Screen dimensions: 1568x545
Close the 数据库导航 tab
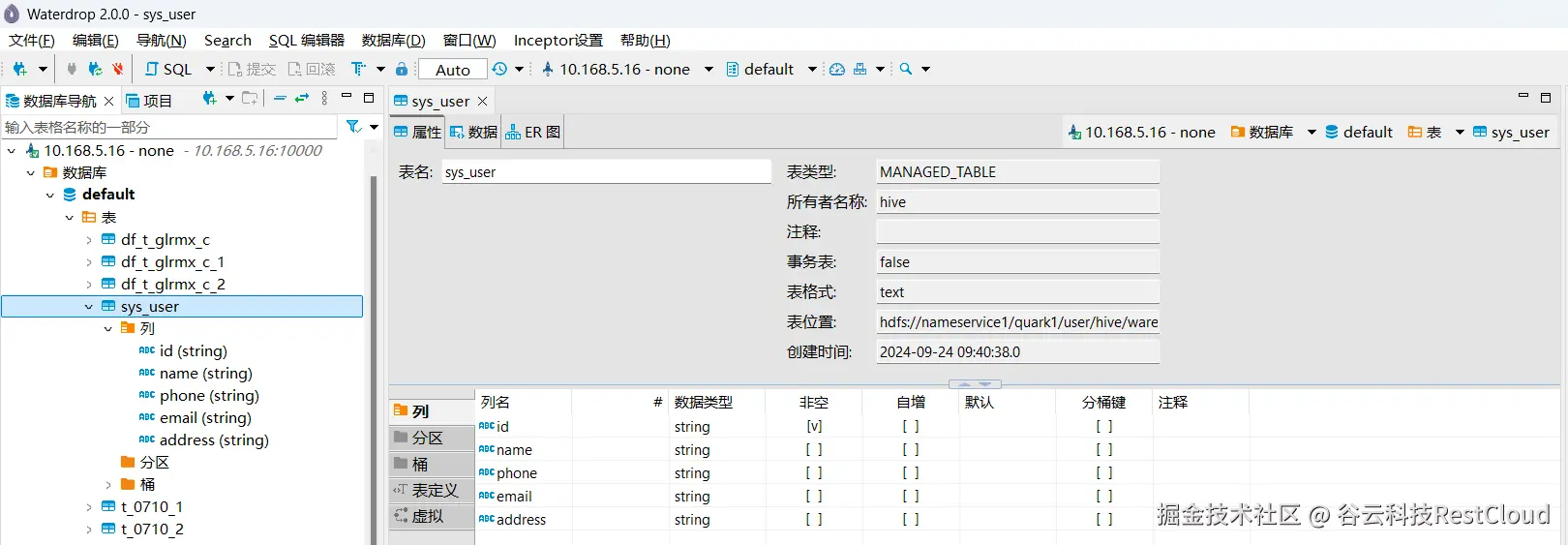(x=108, y=101)
